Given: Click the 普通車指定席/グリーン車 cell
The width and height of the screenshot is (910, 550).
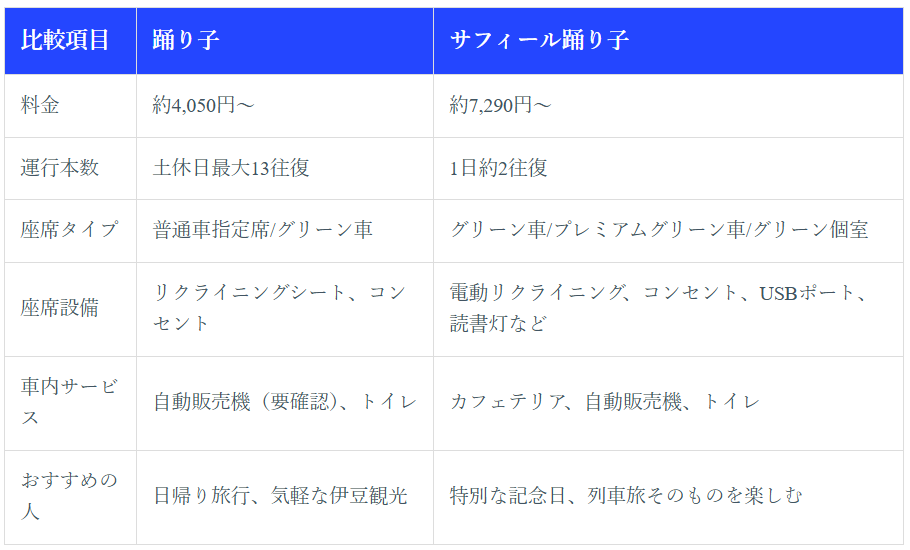Looking at the screenshot, I should 263,230.
